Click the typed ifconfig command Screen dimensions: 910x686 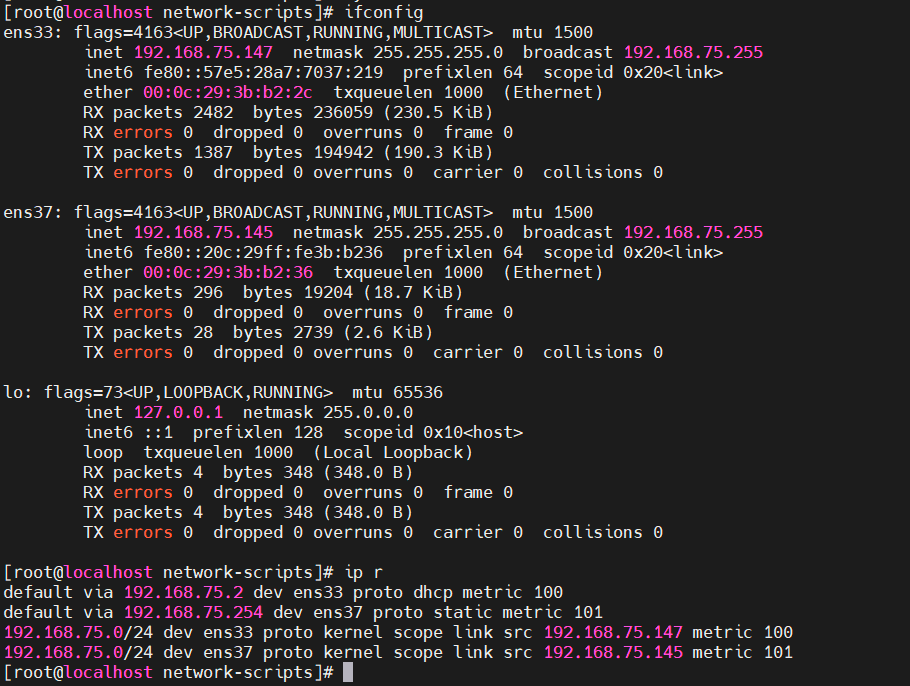[384, 12]
